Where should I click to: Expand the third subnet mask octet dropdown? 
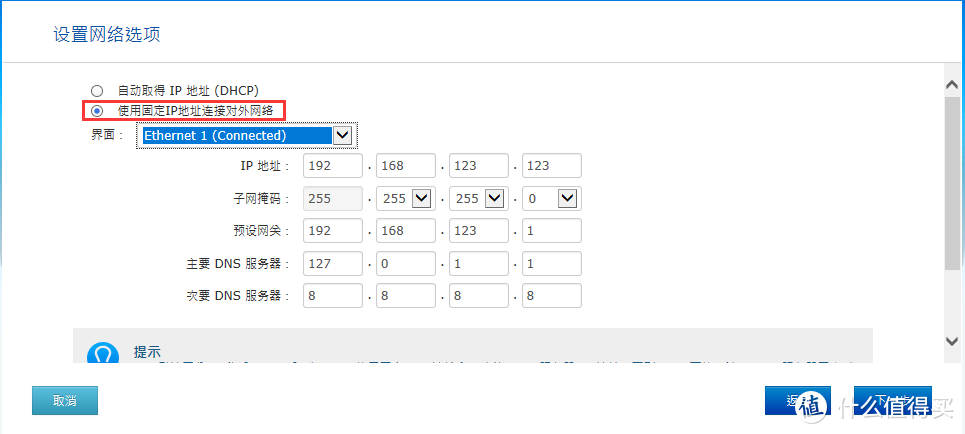494,199
